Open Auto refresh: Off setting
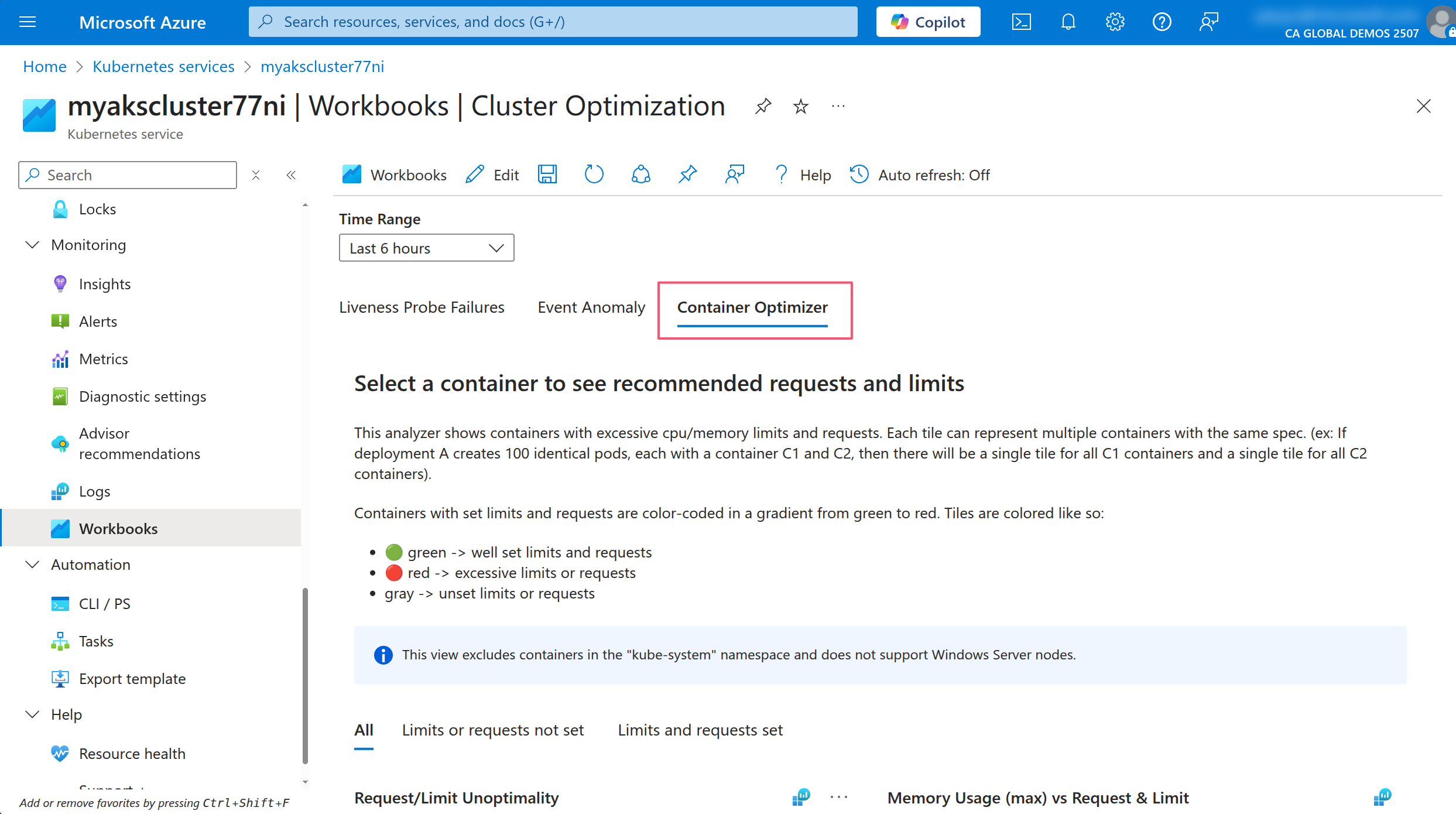Screen dimensions: 1456x814 click(920, 175)
